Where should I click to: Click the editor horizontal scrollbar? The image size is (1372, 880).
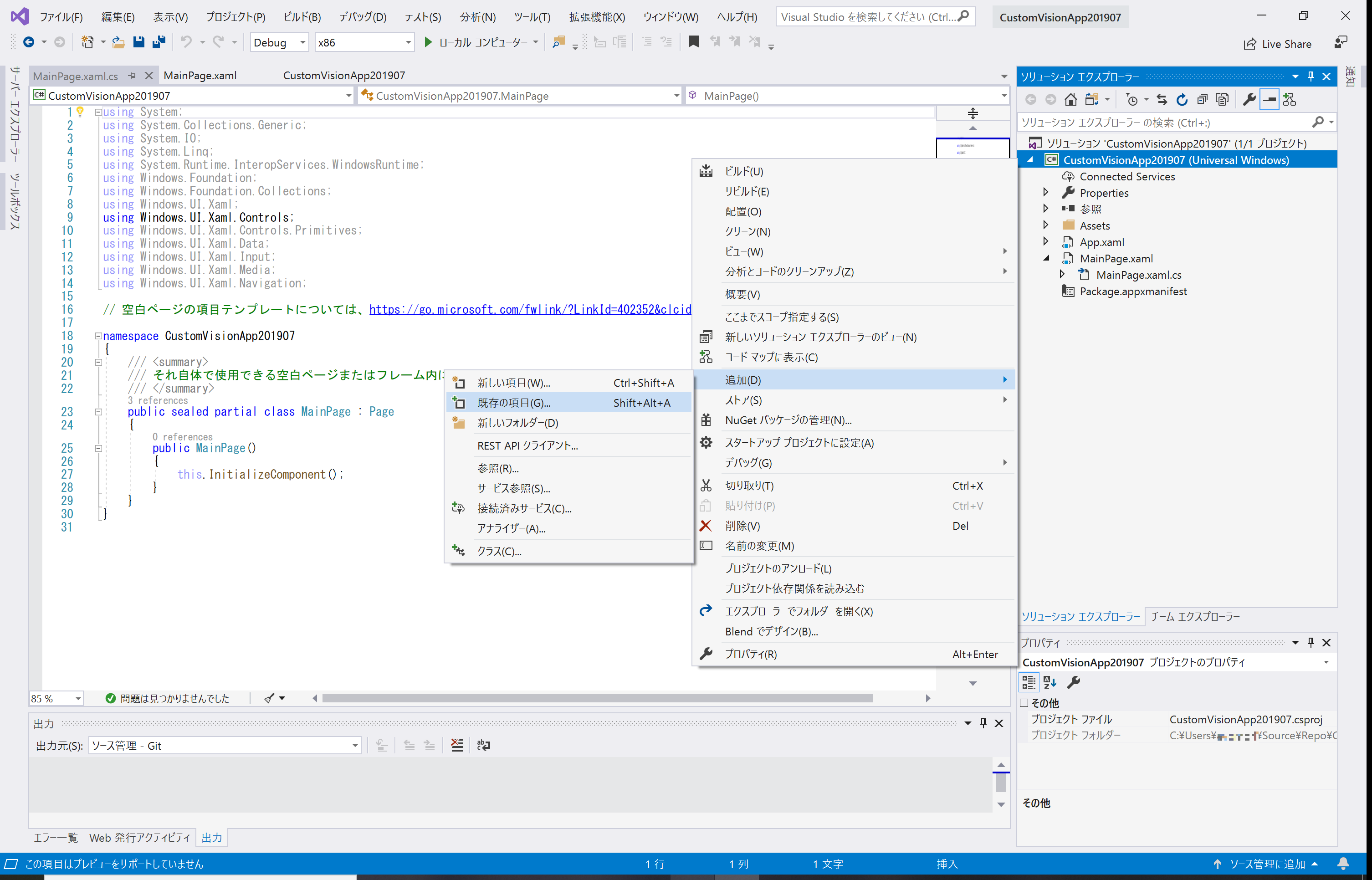(597, 698)
